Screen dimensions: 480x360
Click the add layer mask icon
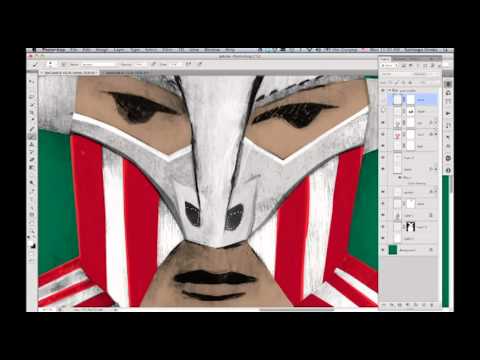coord(400,305)
